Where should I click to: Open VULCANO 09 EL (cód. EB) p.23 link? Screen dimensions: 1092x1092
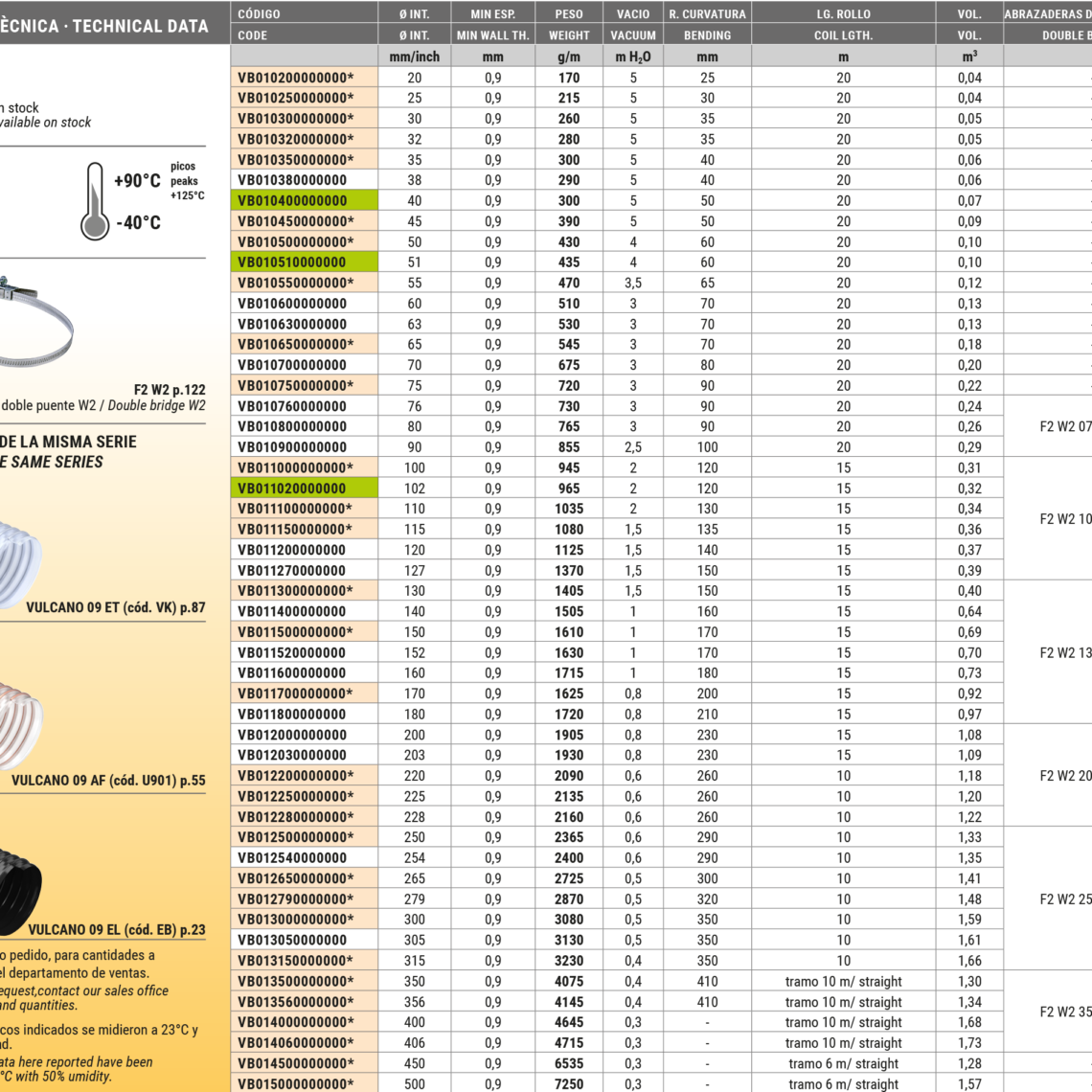pos(116,930)
